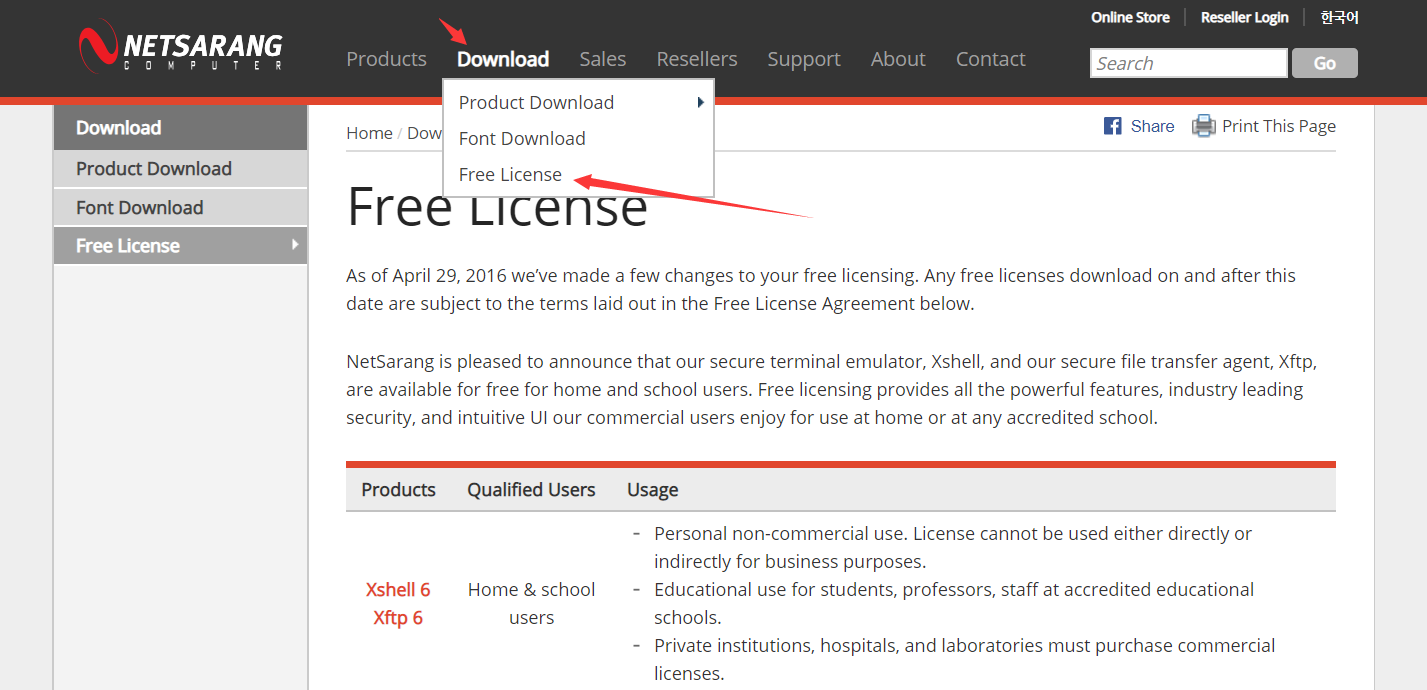Open the Contact menu
The image size is (1427, 690).
coord(991,59)
